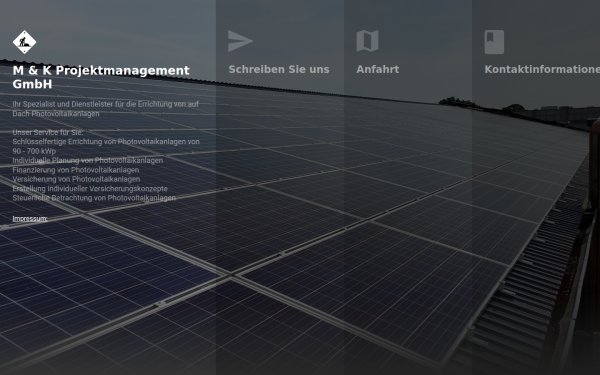Screen dimensions: 600x375
Task: Click the 'Unser Service für Sie' line
Action: 48,132
